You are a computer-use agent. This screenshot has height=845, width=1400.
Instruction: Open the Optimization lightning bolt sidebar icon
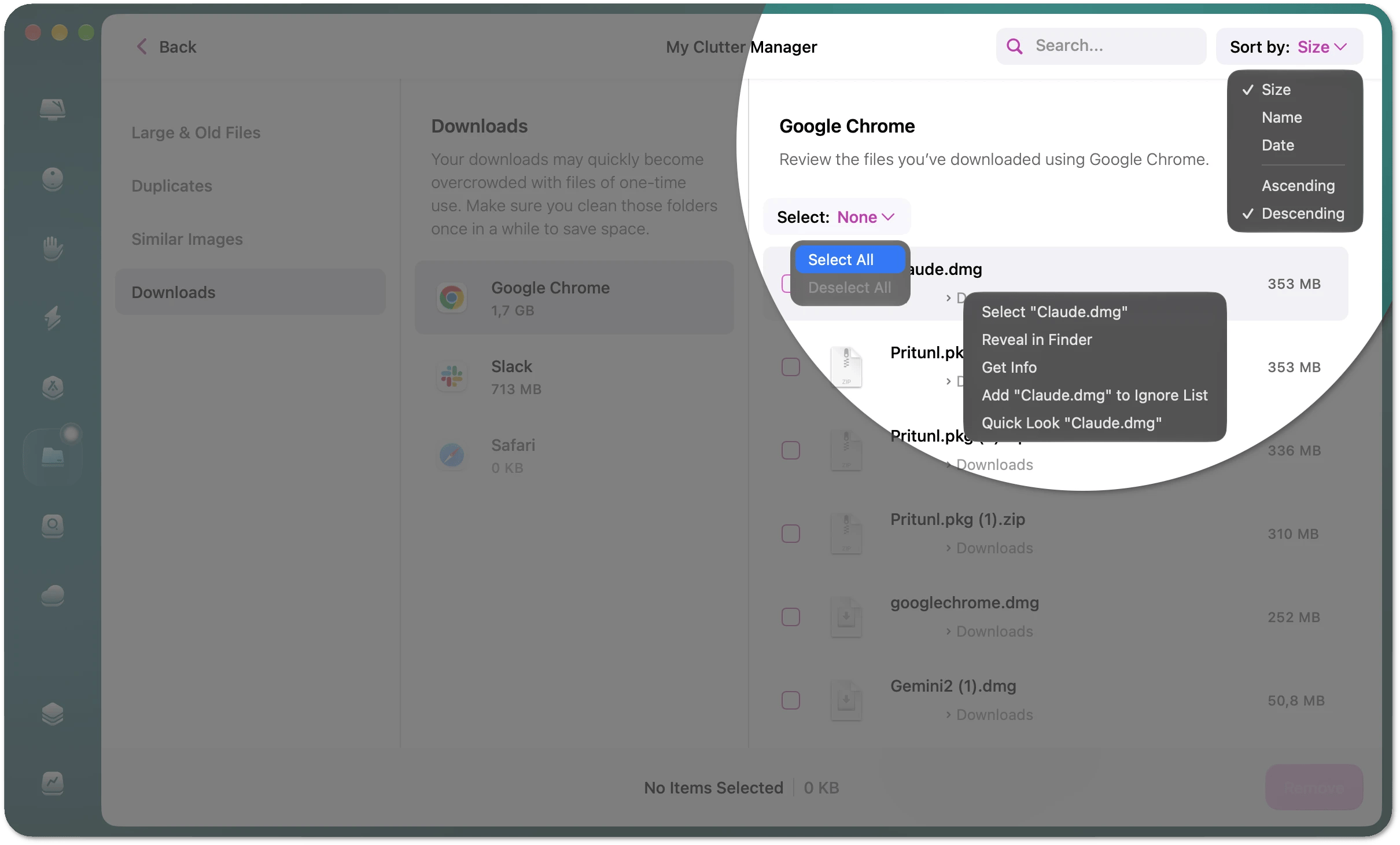click(x=53, y=317)
